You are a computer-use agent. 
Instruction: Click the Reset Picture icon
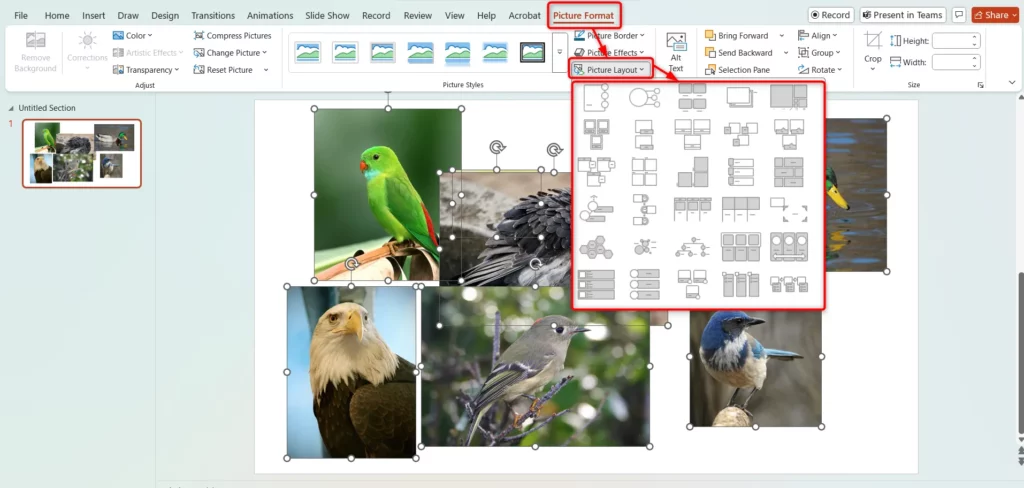click(x=198, y=70)
